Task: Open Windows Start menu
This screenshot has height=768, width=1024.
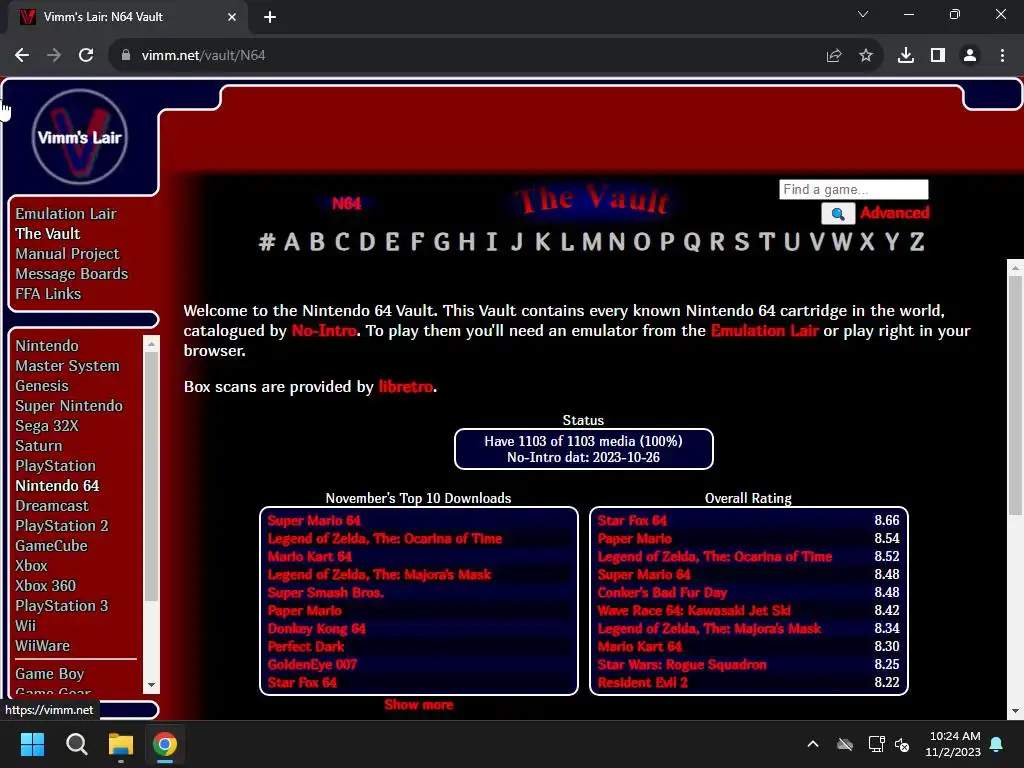Action: point(32,744)
